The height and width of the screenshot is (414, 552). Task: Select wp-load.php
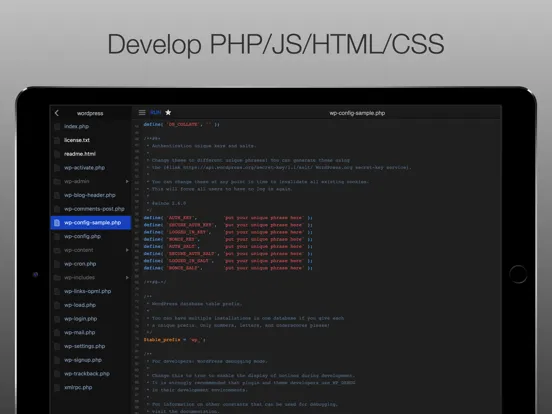[91, 305]
